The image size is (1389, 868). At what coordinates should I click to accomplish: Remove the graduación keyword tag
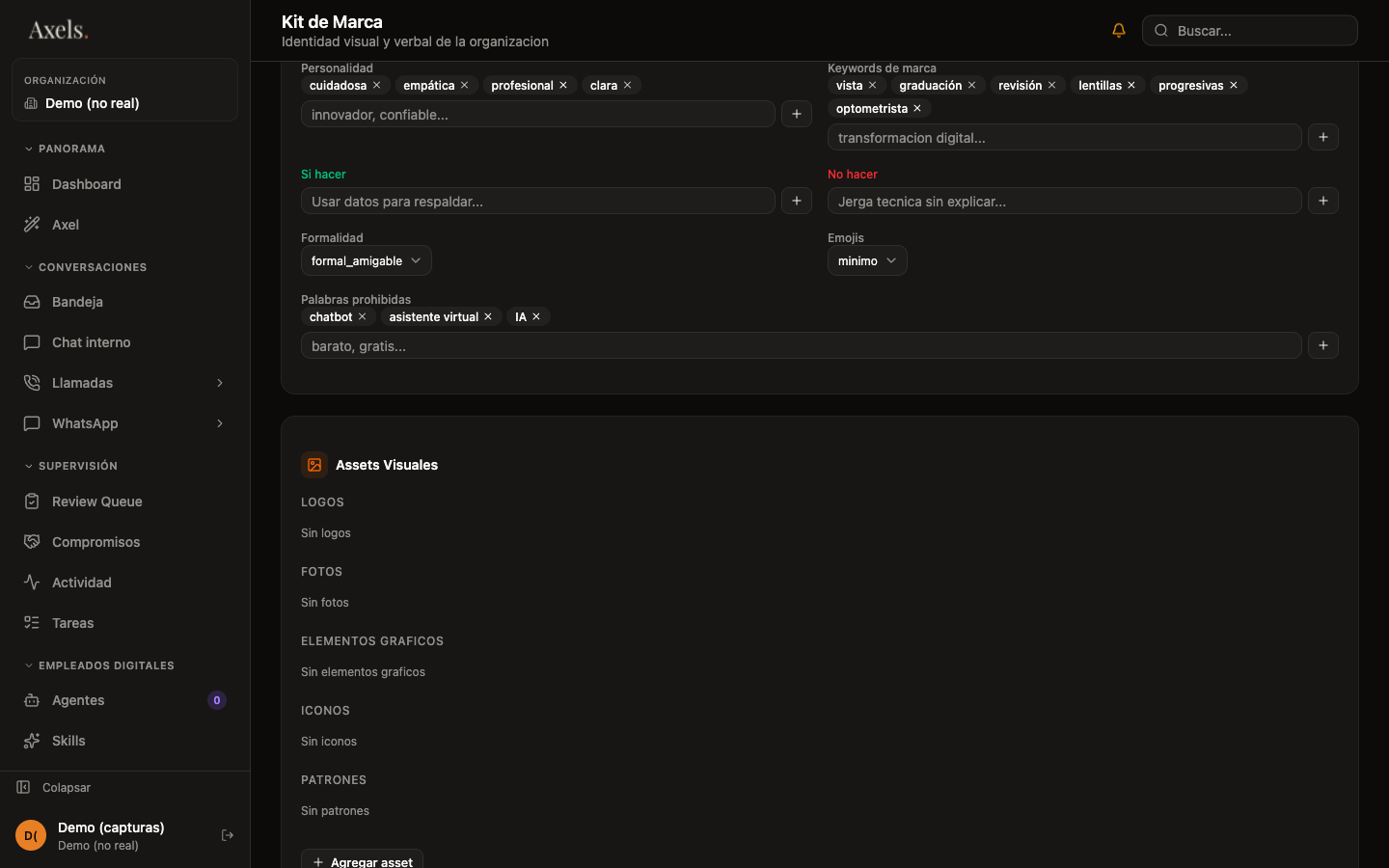[x=971, y=85]
